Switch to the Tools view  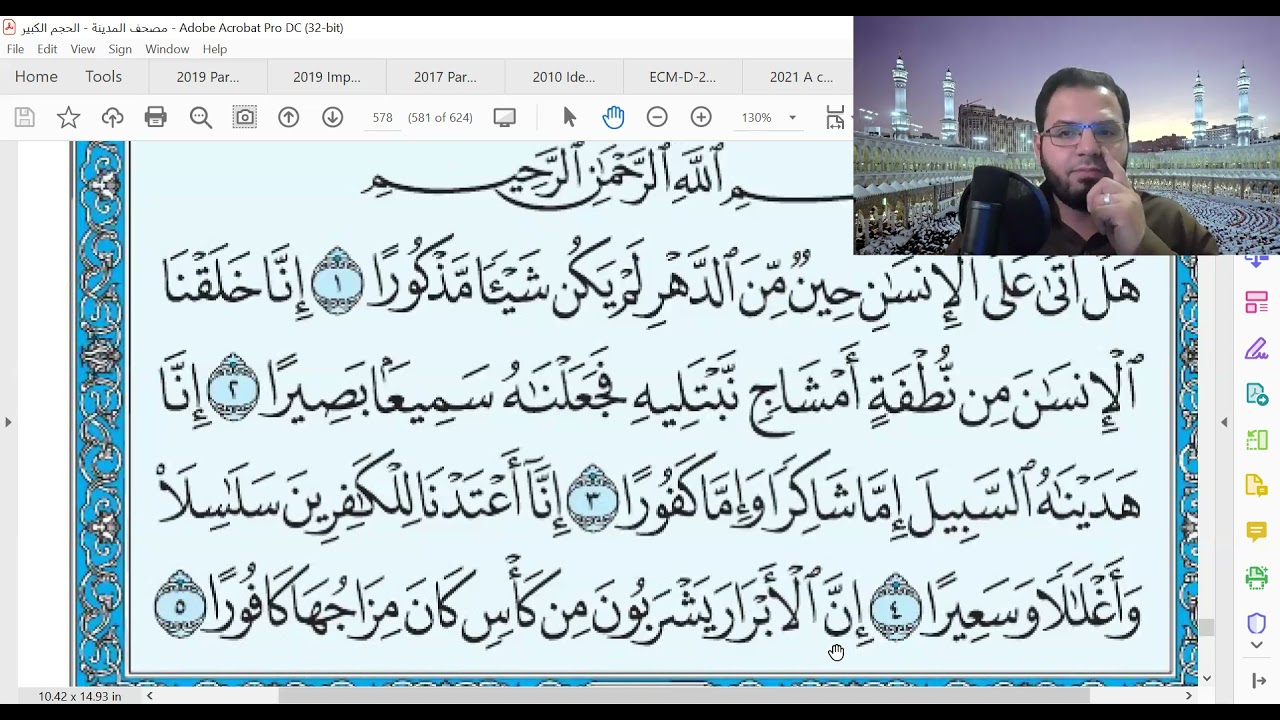(103, 77)
